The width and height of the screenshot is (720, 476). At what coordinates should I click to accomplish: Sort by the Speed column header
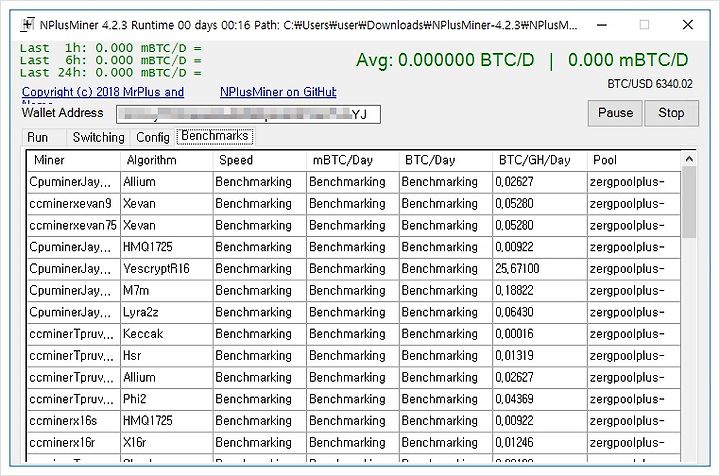(x=259, y=160)
